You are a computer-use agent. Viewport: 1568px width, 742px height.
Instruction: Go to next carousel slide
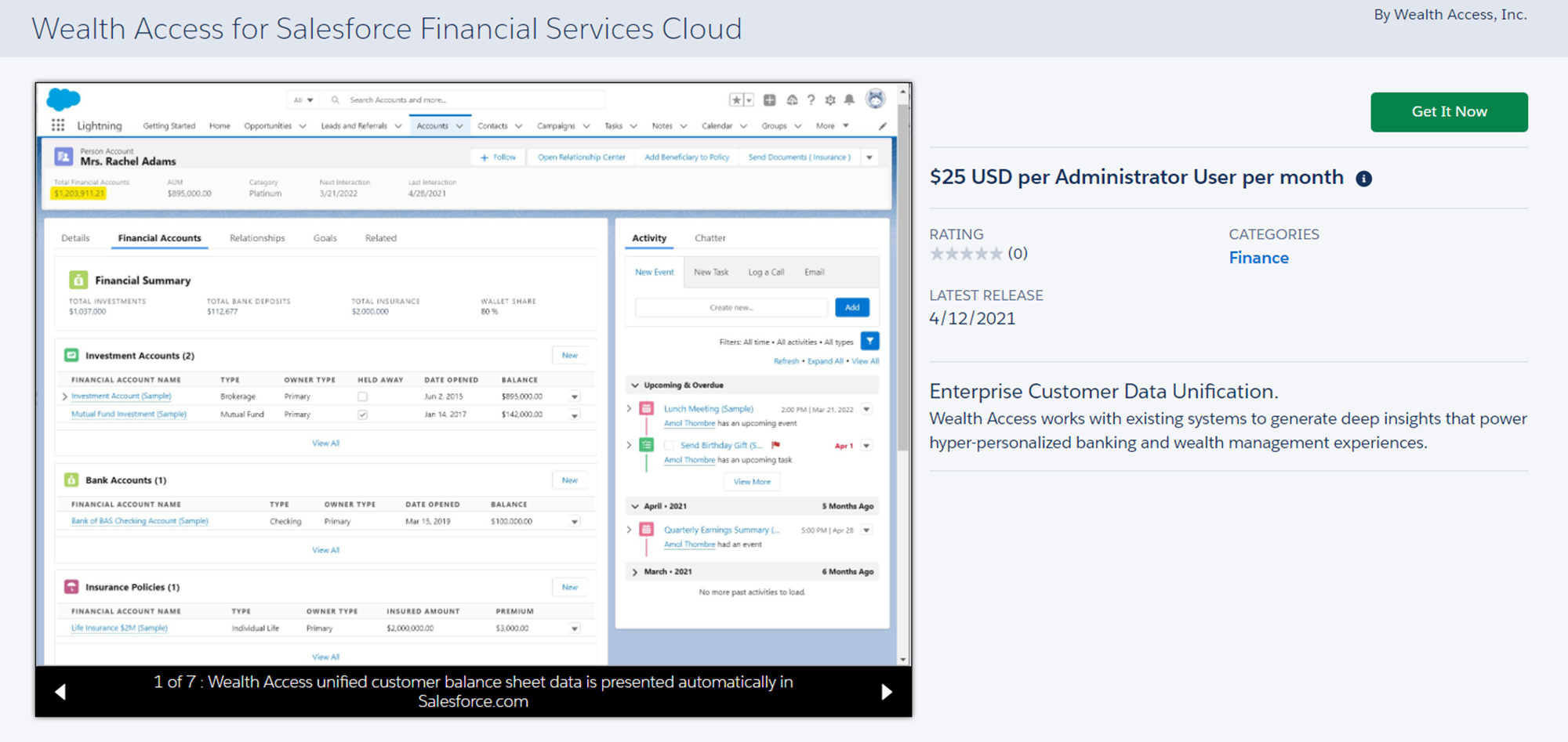click(x=887, y=691)
